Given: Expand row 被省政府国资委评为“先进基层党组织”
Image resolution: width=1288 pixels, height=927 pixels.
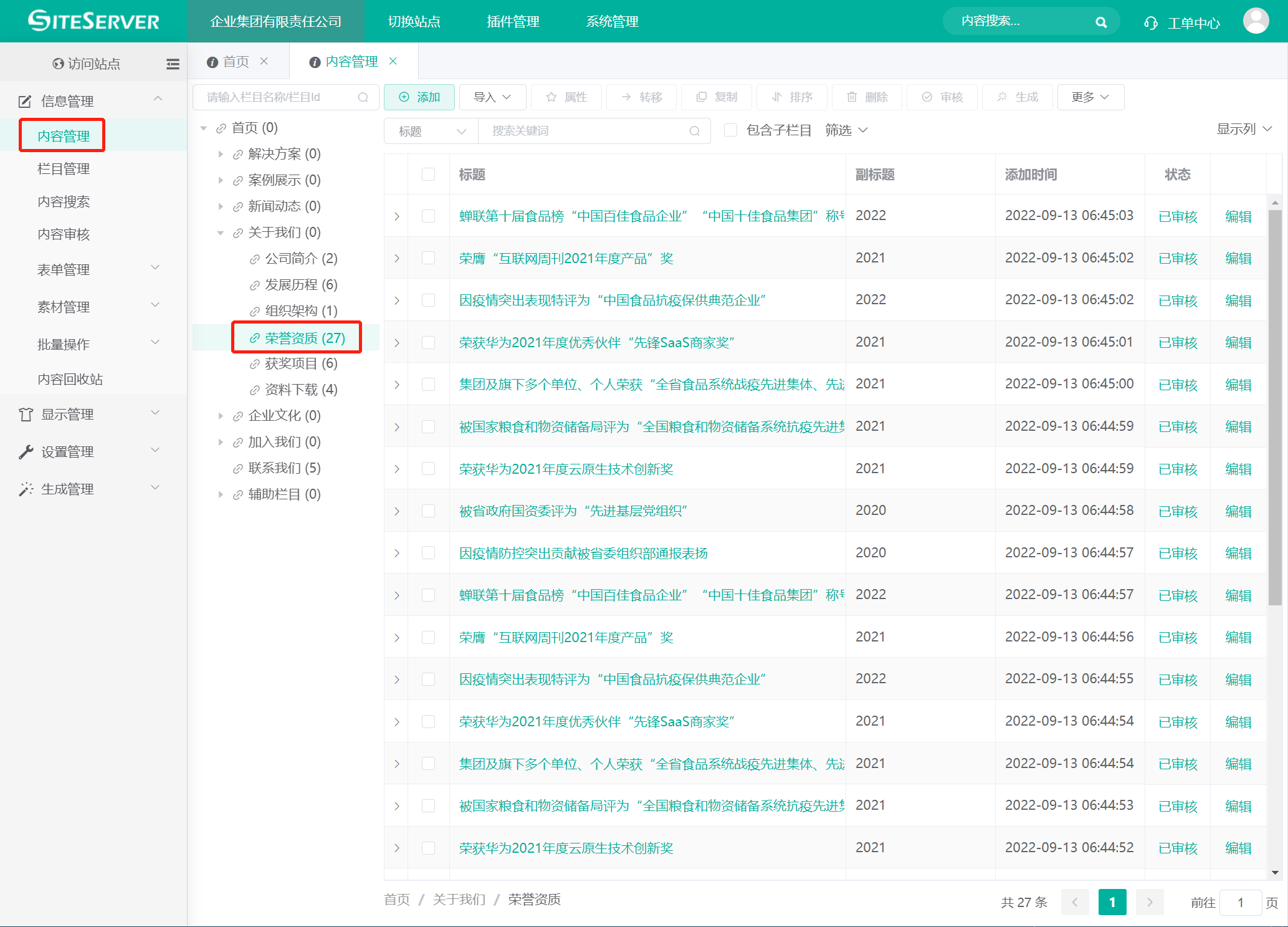Looking at the screenshot, I should pyautogui.click(x=397, y=511).
